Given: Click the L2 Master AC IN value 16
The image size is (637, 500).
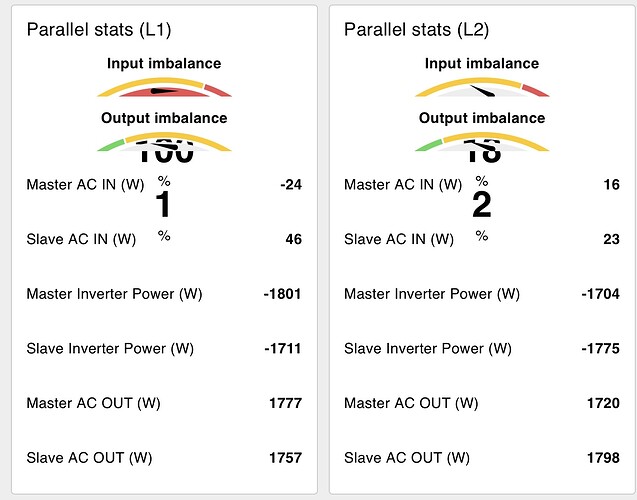Looking at the screenshot, I should click(x=611, y=184).
